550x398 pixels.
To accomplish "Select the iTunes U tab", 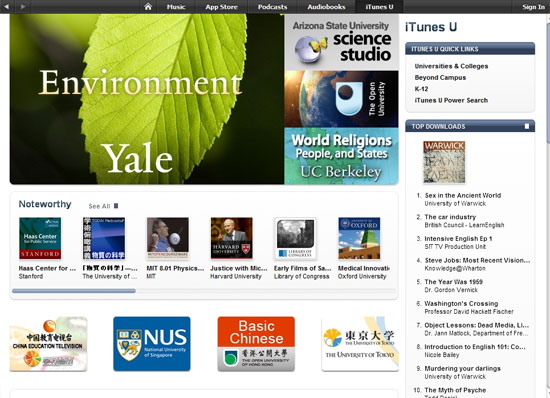I will pos(379,7).
